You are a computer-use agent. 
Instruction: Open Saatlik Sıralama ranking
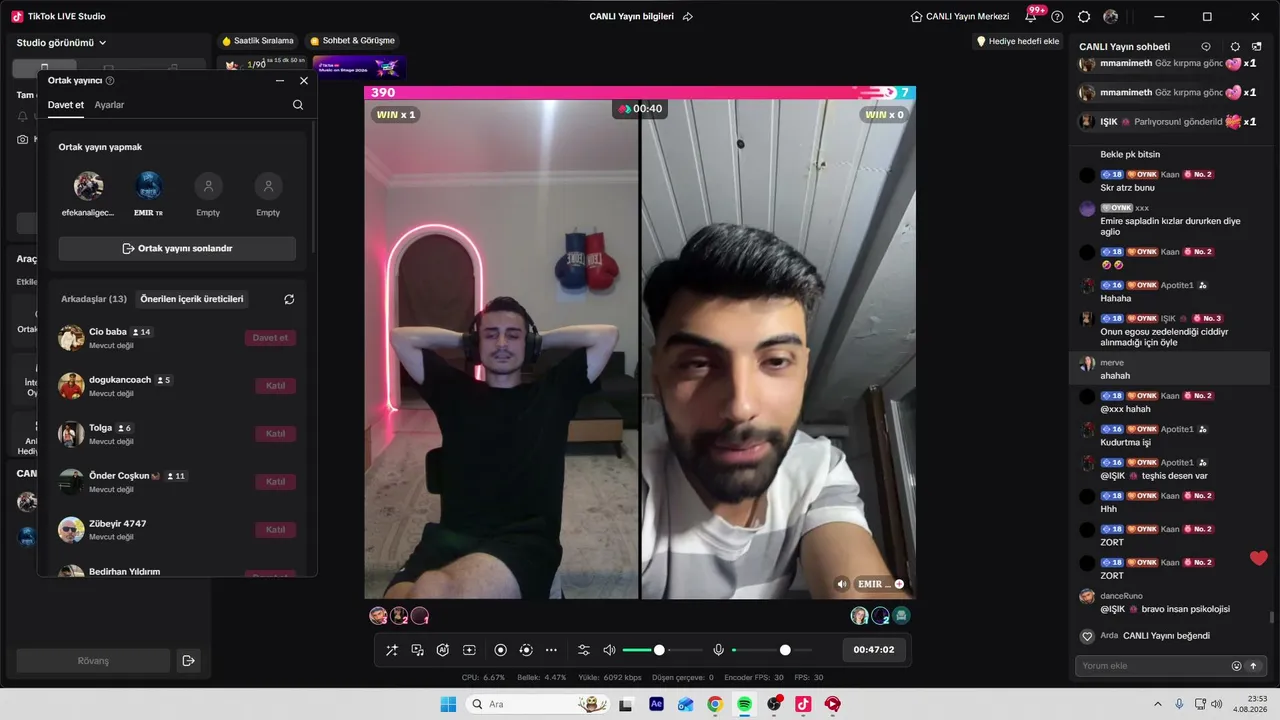tap(258, 41)
